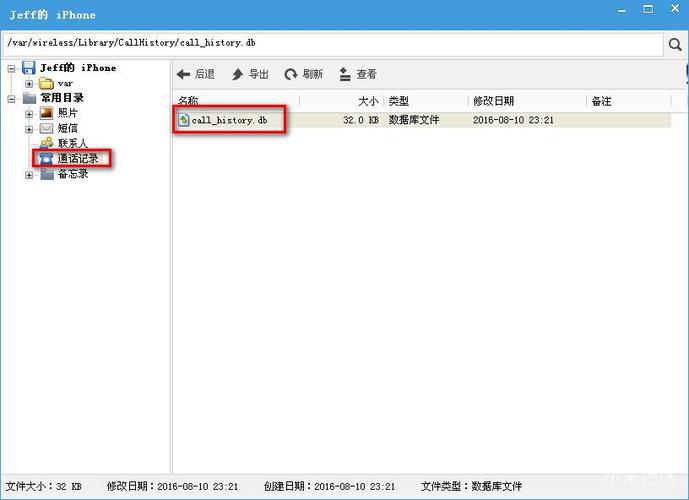Select 常用目录 tree label
The height and width of the screenshot is (500, 689).
(x=62, y=98)
